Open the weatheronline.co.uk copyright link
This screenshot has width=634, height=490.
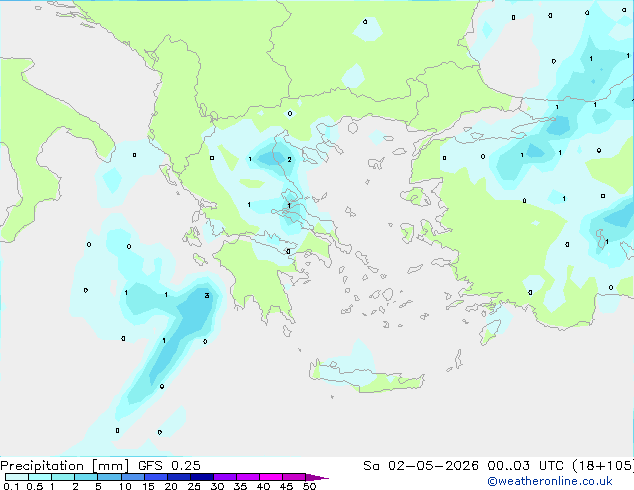(x=550, y=481)
